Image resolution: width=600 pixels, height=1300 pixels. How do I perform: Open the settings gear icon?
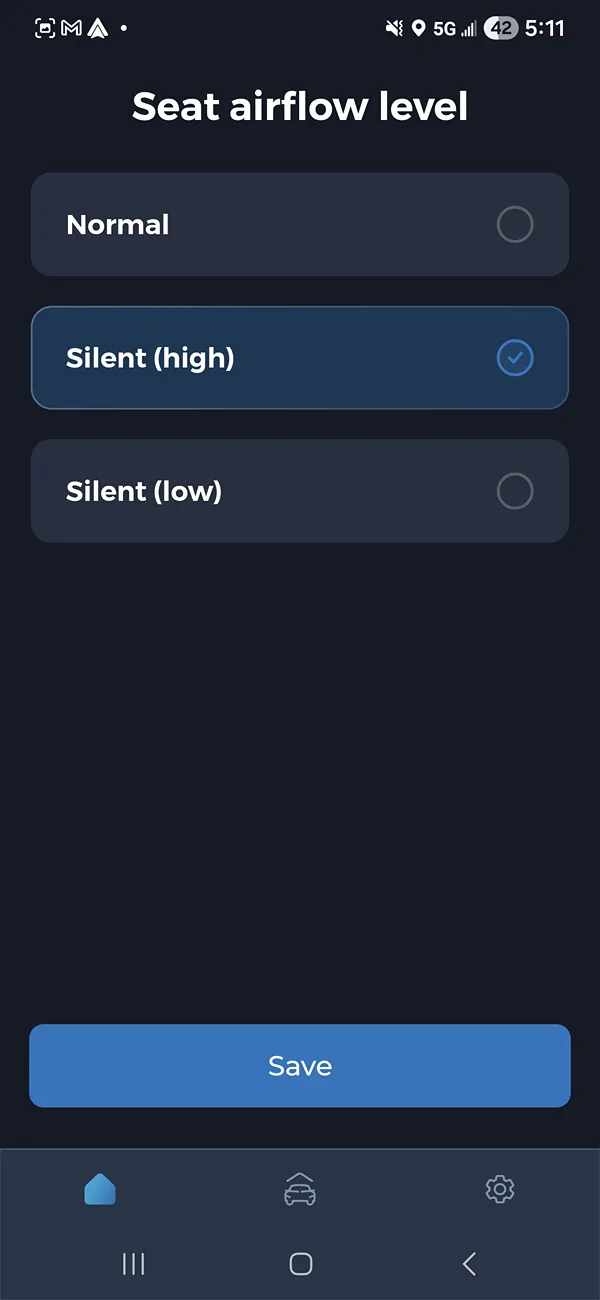coord(499,1189)
